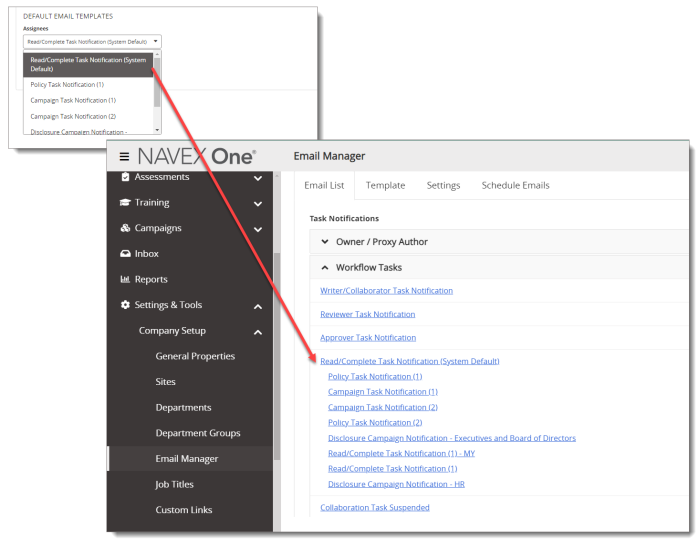Open Departments under Company Setup
Viewport: 699px width, 544px height.
click(x=183, y=408)
